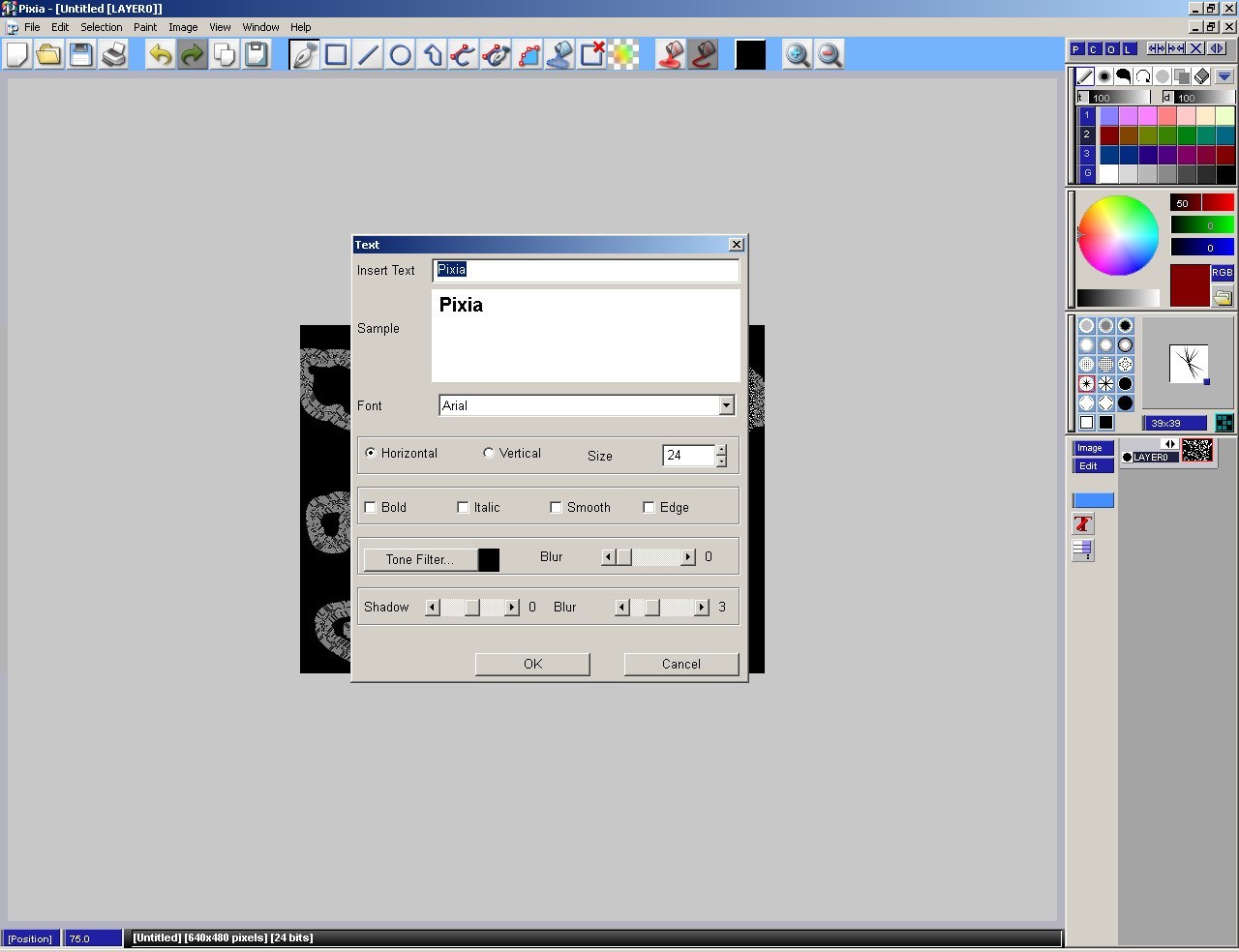Click OK in Text dialog
1239x952 pixels.
pos(532,664)
